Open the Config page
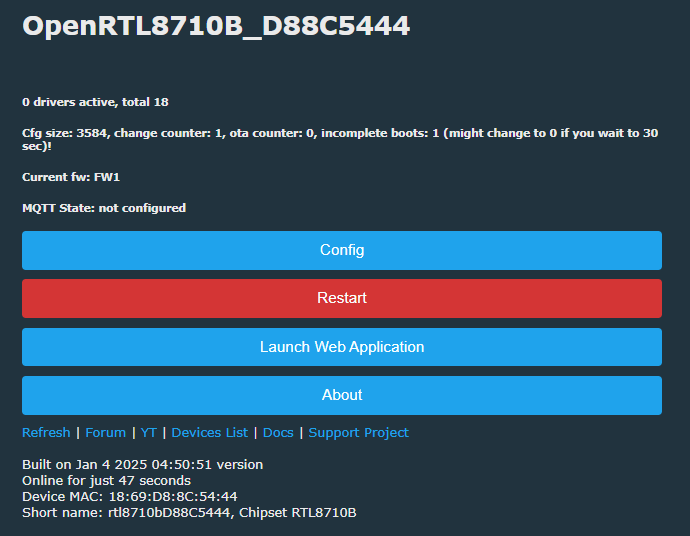 pos(342,250)
